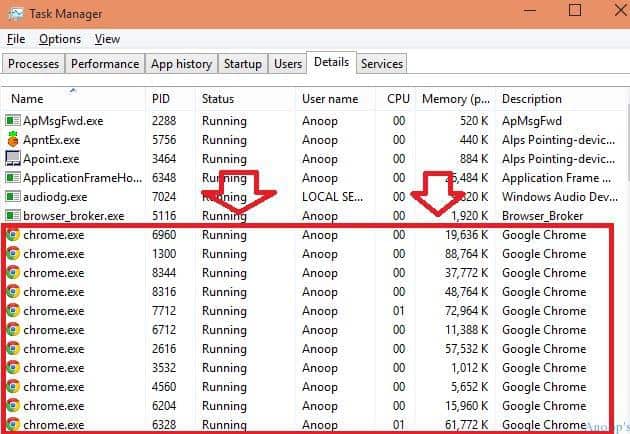The image size is (630, 434).
Task: Click the Windows Audio Dev... description
Action: (560, 197)
